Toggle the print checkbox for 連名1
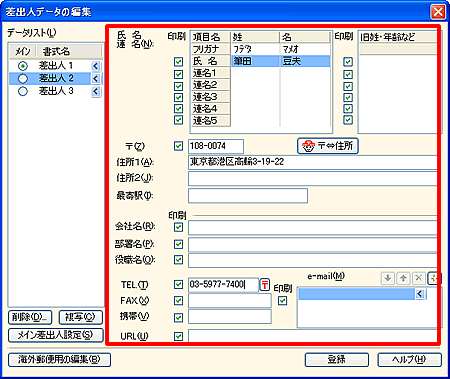 coord(178,74)
